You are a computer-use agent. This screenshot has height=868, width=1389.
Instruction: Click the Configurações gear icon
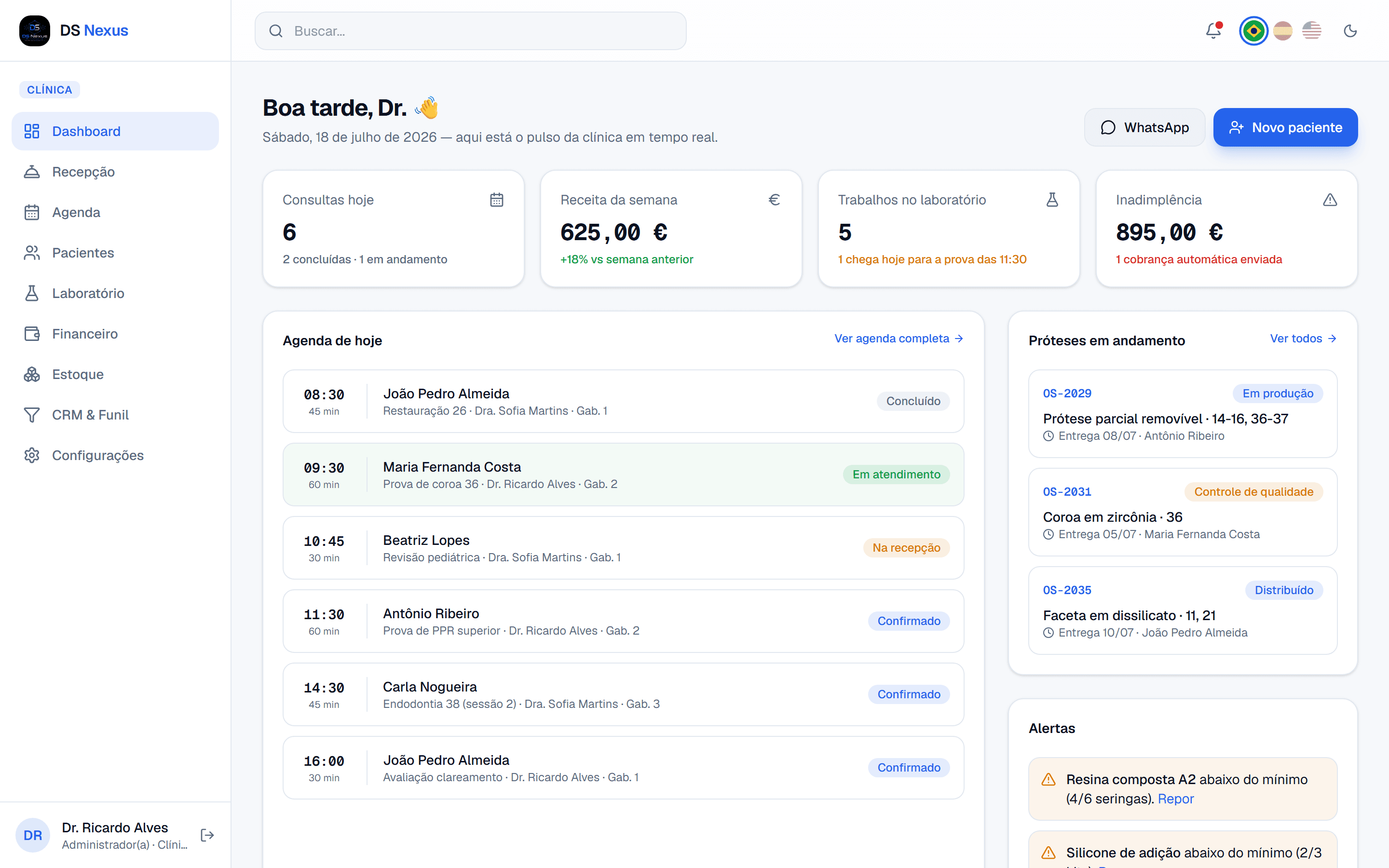pyautogui.click(x=32, y=455)
